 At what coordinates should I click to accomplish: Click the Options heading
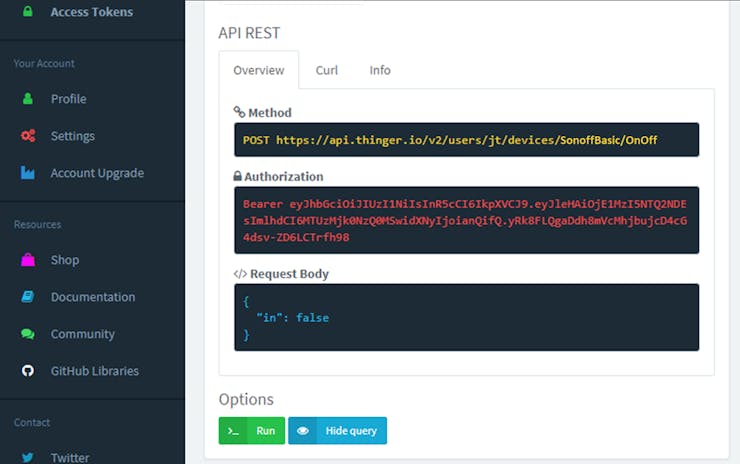click(246, 399)
